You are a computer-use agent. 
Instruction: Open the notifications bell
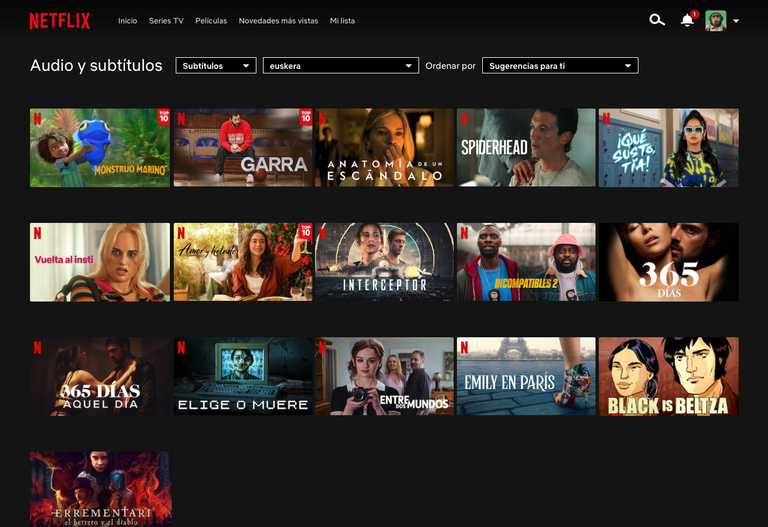(687, 20)
